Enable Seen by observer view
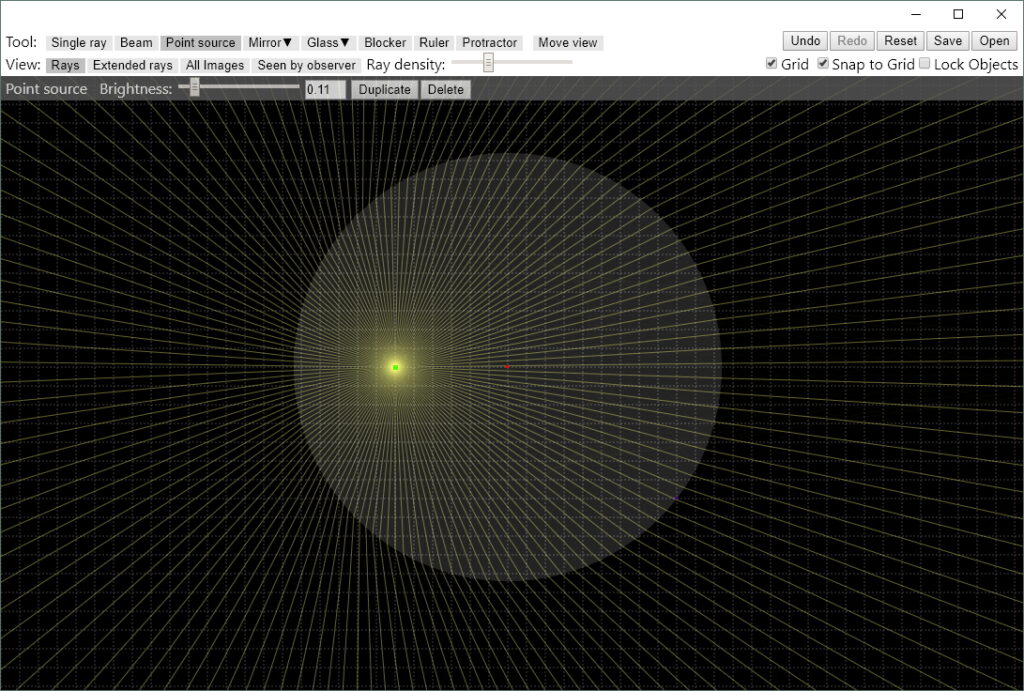The width and height of the screenshot is (1024, 691). coord(306,65)
